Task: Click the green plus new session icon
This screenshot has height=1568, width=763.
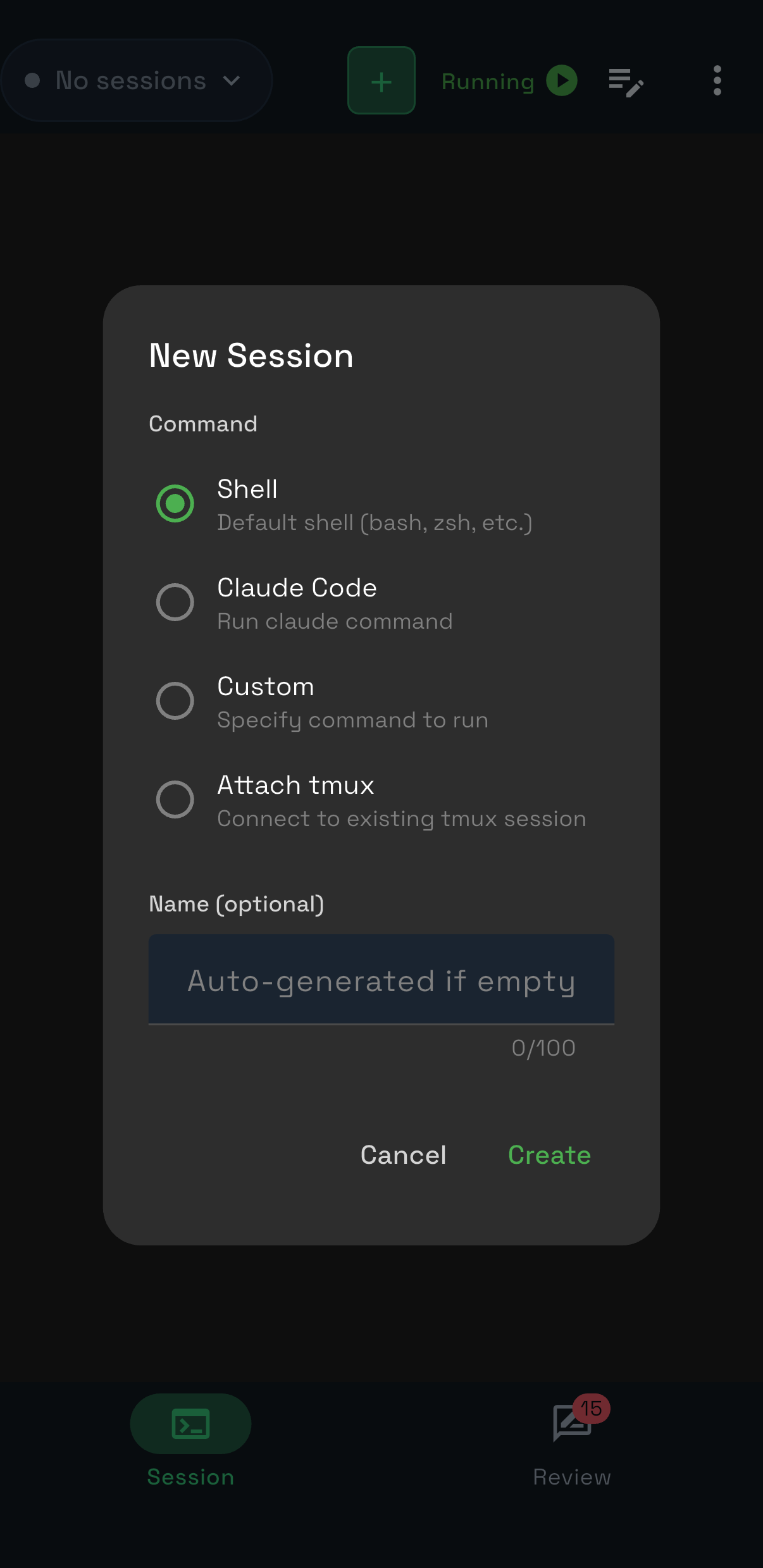Action: [381, 81]
